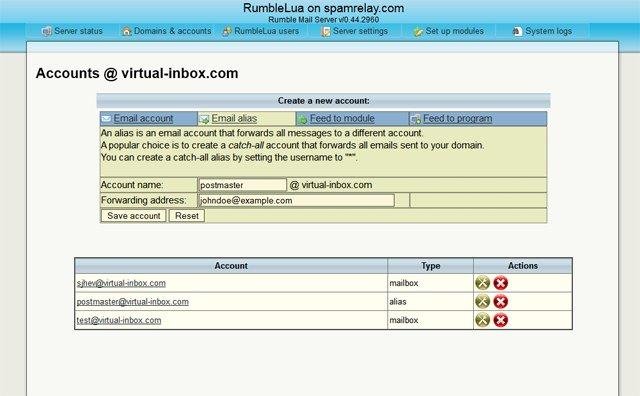Click the Account column header
640x396 pixels.
(231, 266)
